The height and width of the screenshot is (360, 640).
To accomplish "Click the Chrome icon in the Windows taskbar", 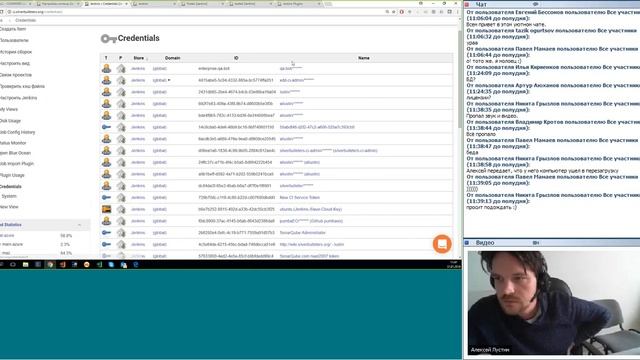I will [50, 264].
